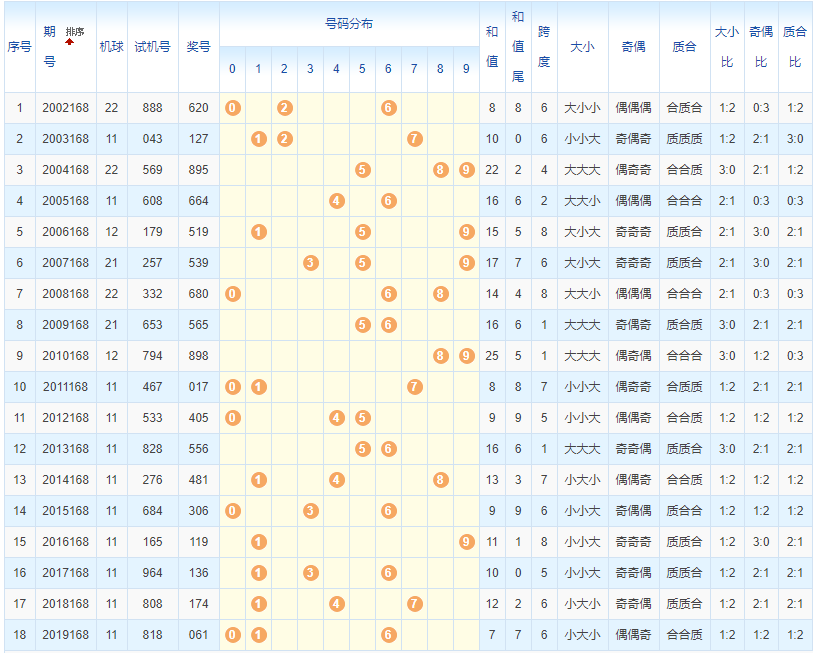This screenshot has height=653, width=813.
Task: Click the 质合比 column header
Action: coord(795,47)
